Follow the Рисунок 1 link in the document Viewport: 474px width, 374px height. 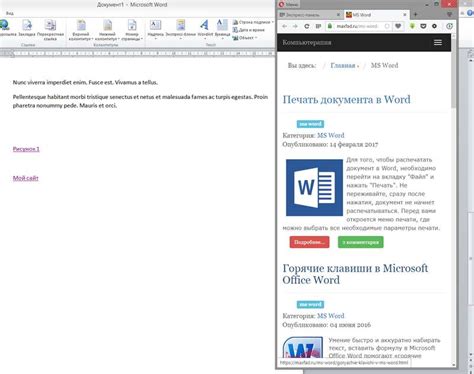(26, 149)
